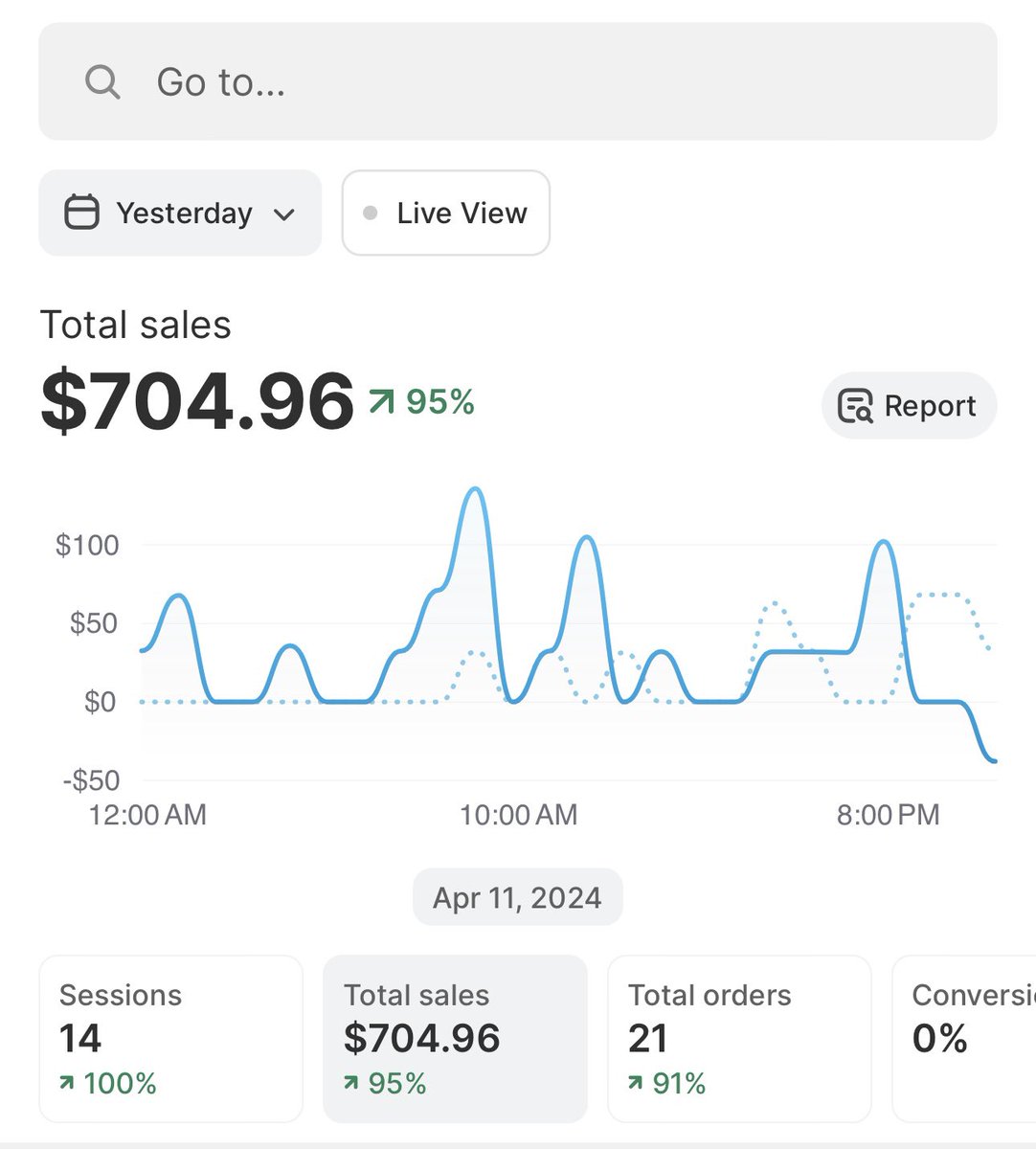Open the Yesterday date range selector
1036x1149 pixels.
(x=180, y=213)
